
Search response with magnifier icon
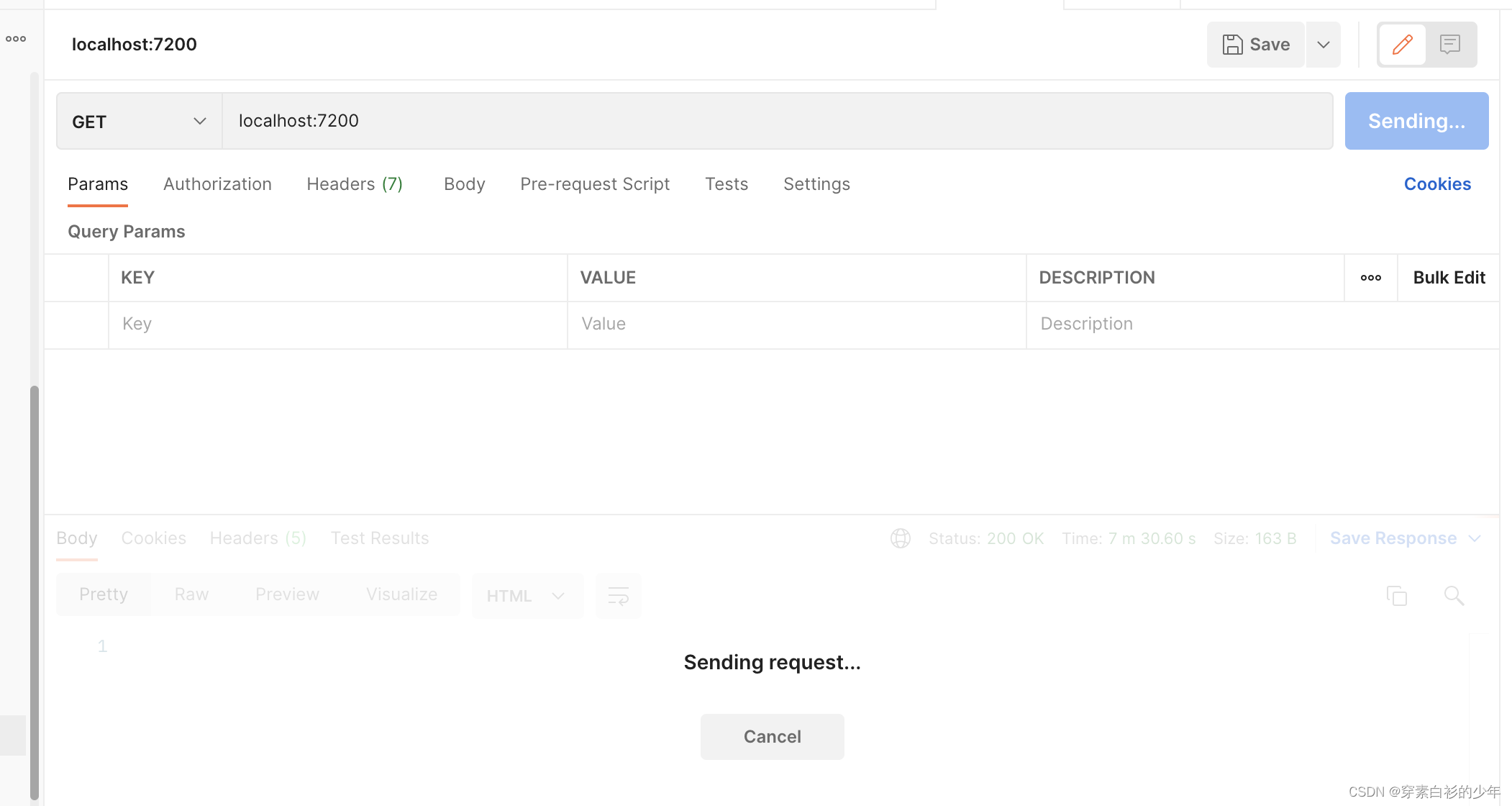click(1453, 595)
